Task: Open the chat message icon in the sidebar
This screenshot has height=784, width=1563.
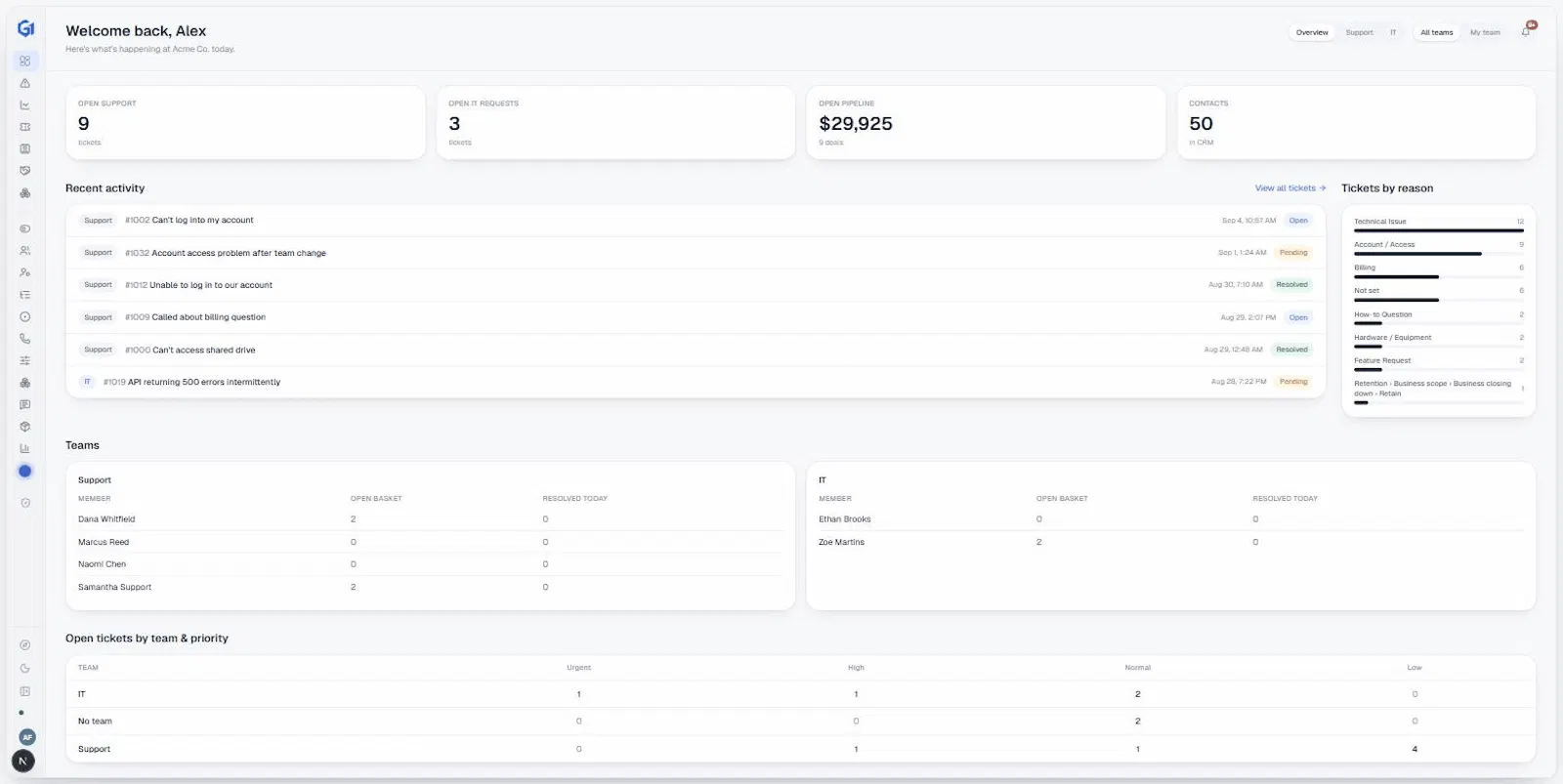Action: pyautogui.click(x=25, y=404)
